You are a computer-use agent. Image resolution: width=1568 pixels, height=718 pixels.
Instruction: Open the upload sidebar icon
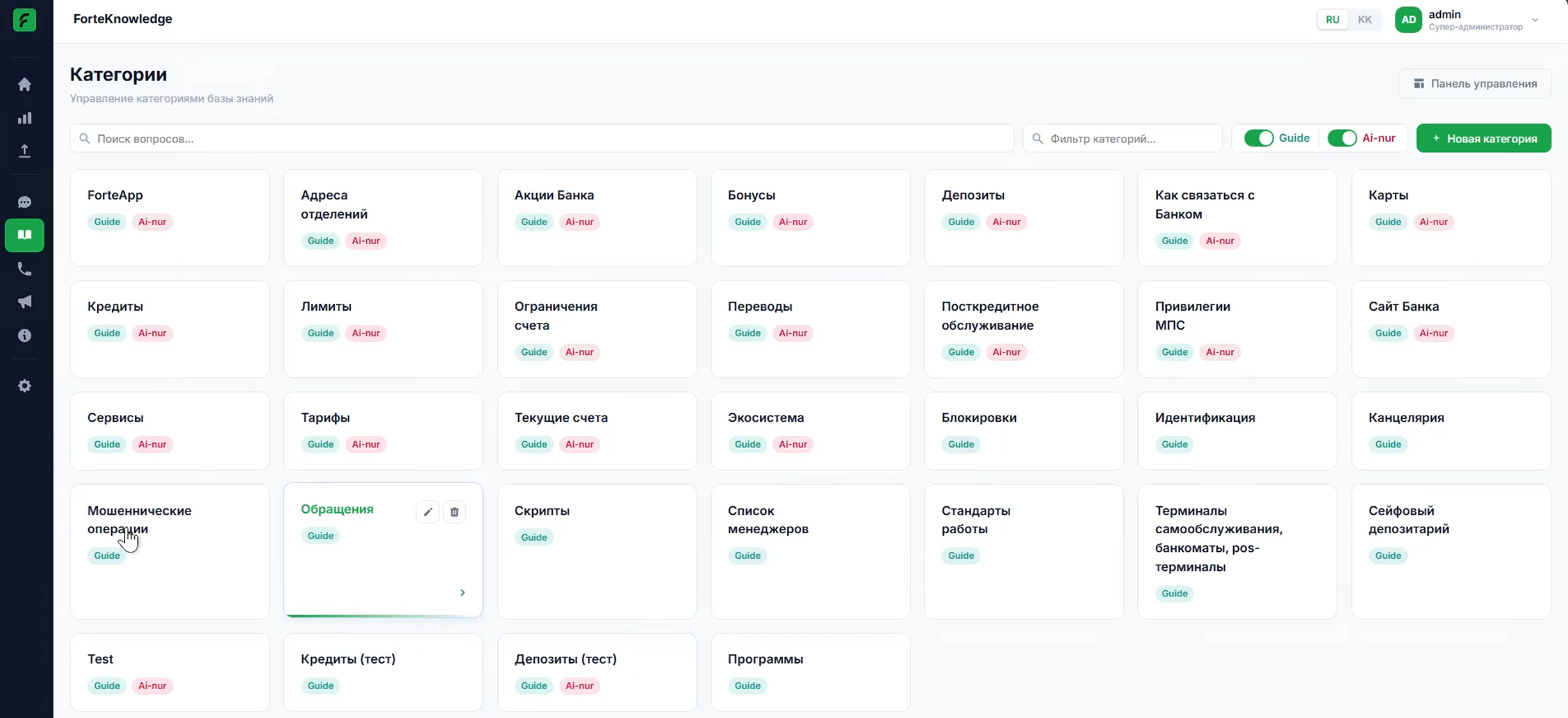tap(24, 151)
